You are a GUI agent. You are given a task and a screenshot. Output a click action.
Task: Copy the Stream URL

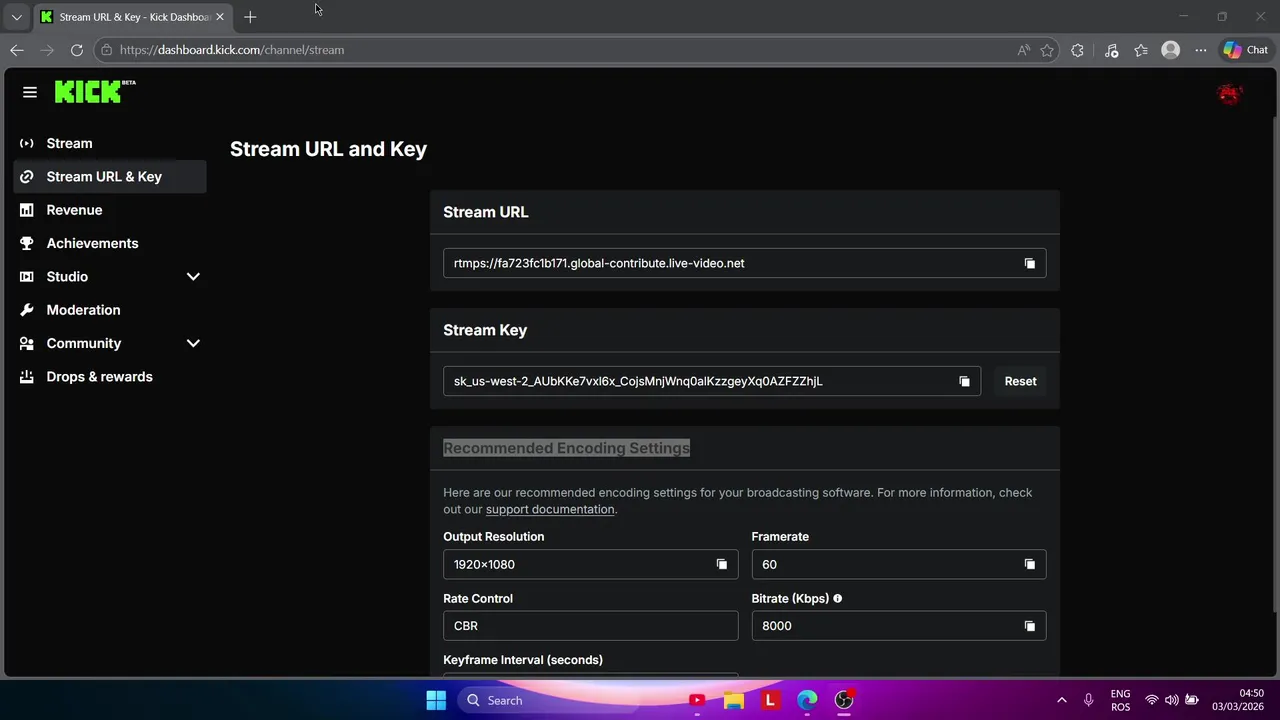tap(1029, 263)
